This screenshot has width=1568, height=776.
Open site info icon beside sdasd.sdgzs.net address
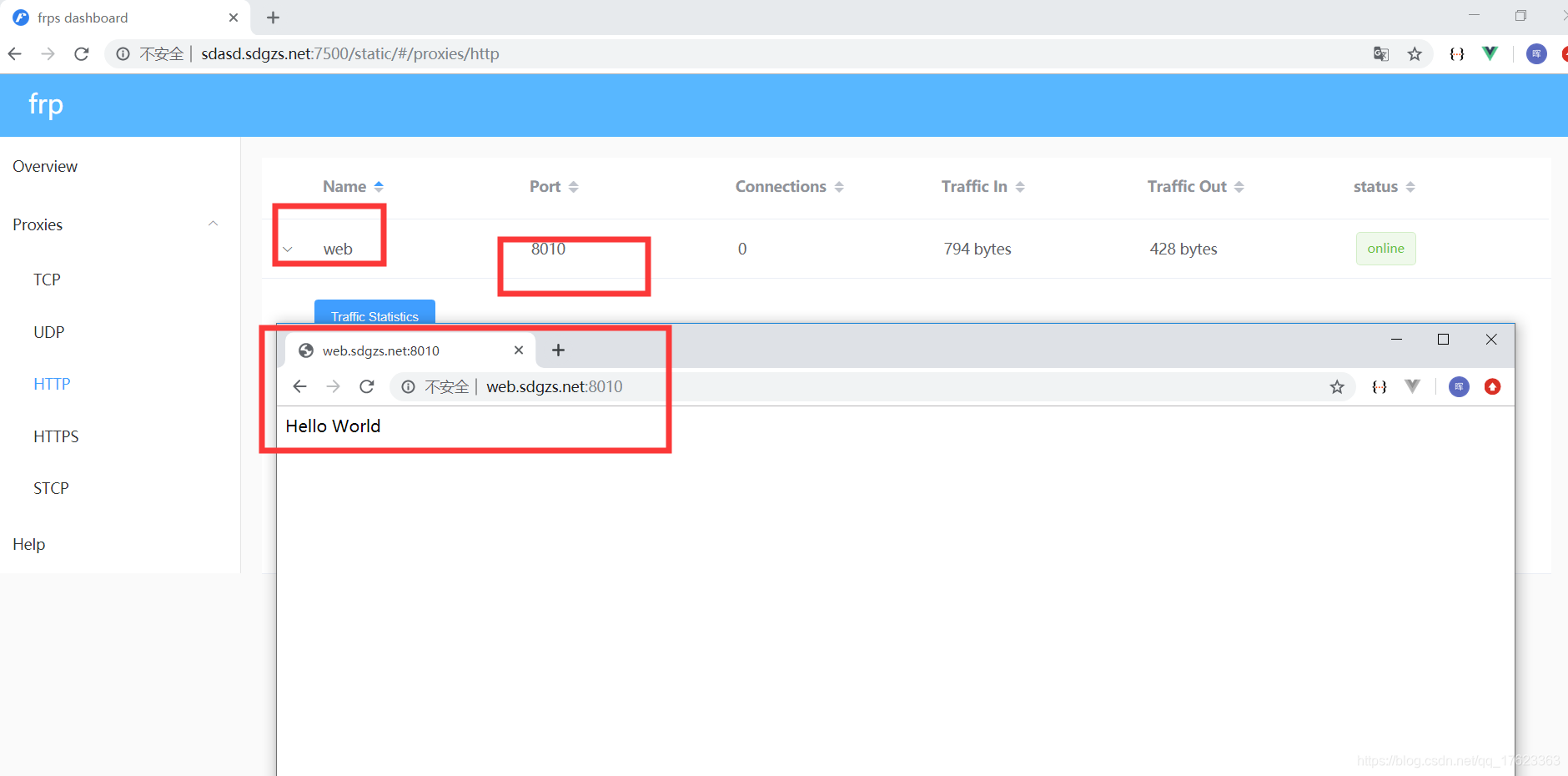(x=123, y=54)
